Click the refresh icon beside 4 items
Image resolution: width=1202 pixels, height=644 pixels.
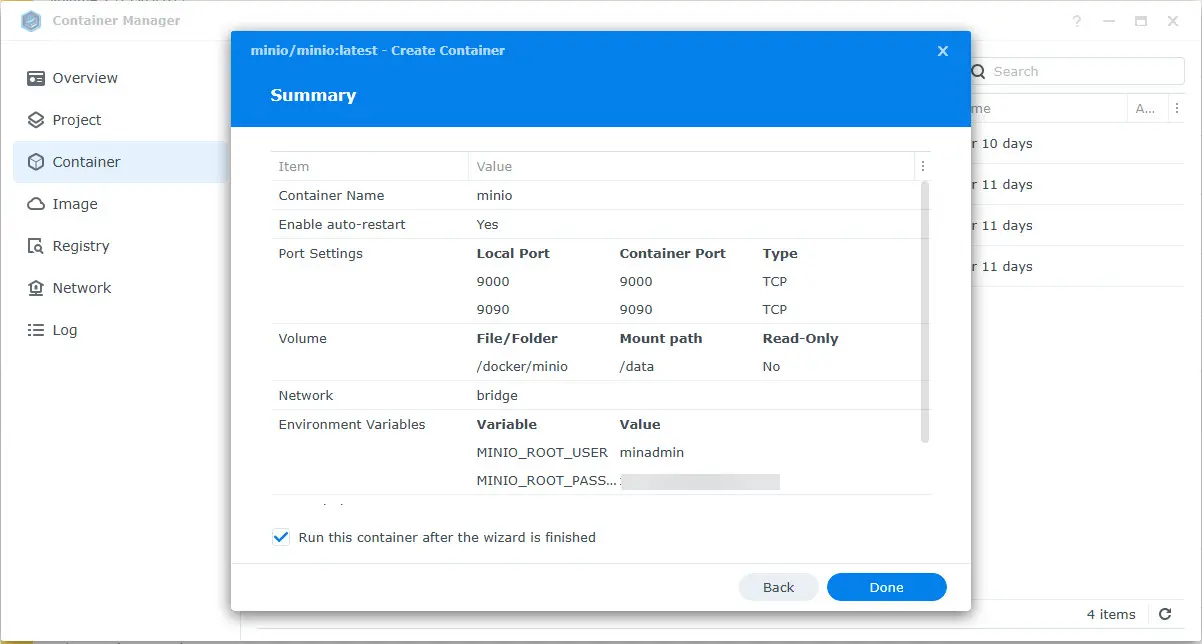coord(1165,614)
